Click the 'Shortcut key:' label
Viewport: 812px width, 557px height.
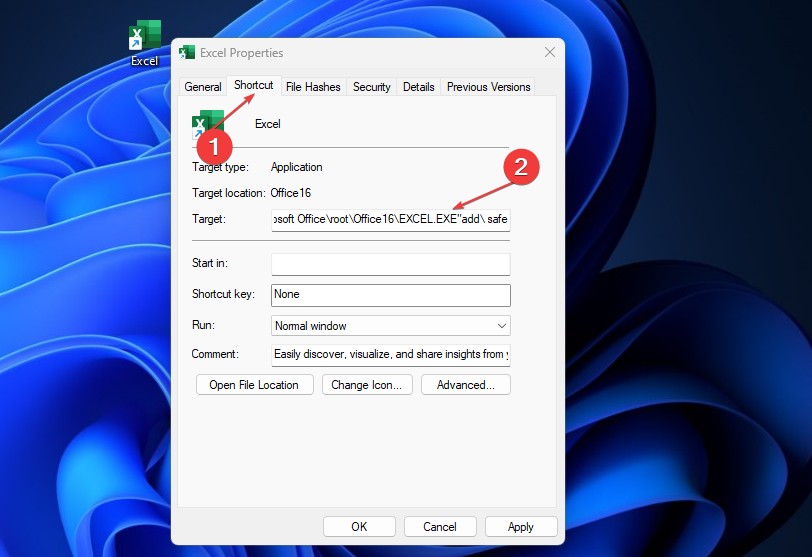pyautogui.click(x=223, y=294)
